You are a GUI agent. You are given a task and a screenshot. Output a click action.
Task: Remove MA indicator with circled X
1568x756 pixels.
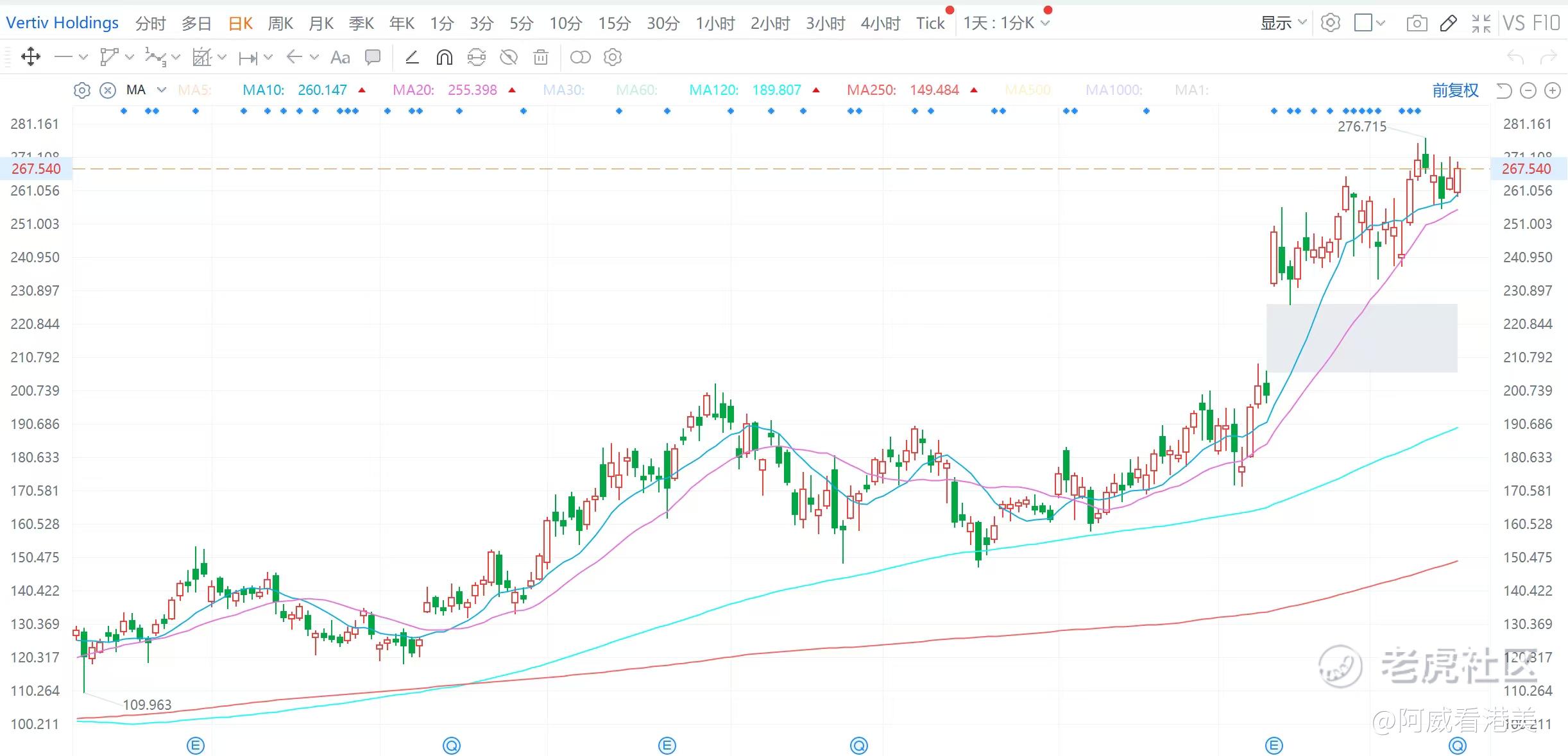(108, 90)
